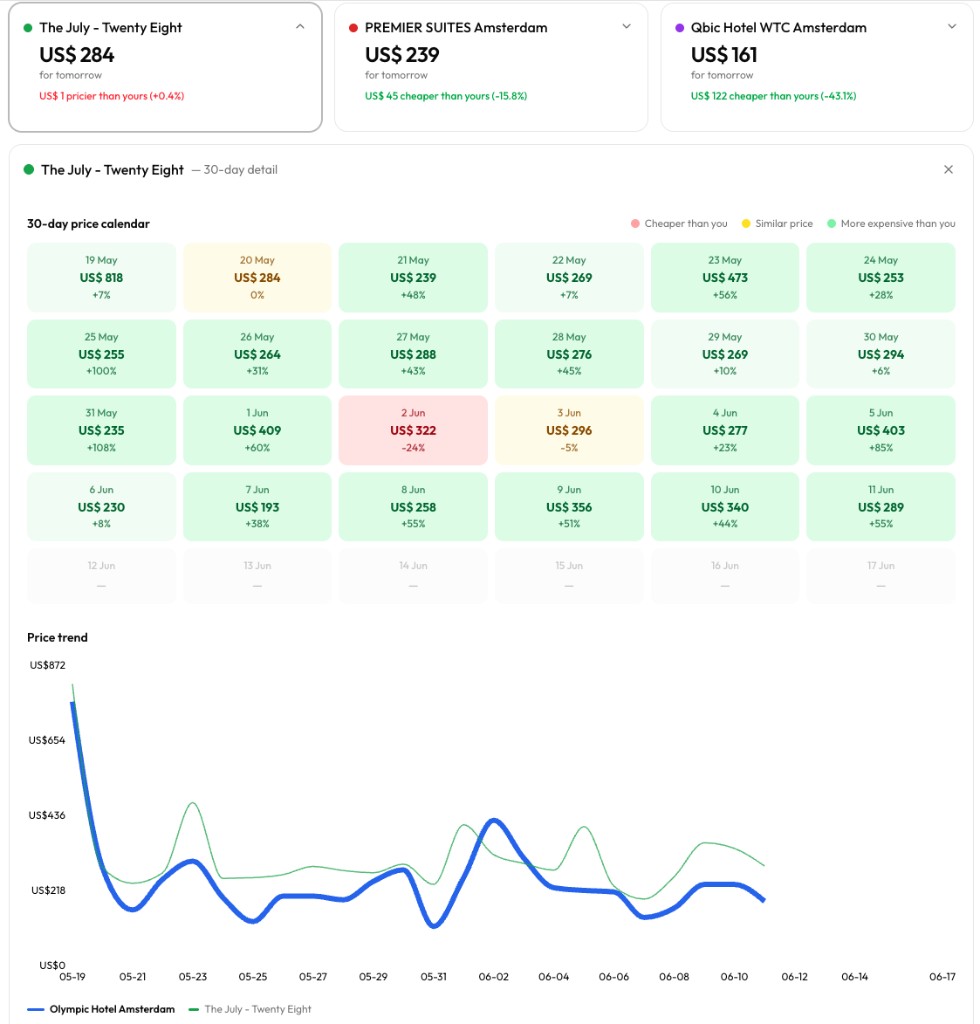Click the empty 17 Jun calendar cell
Viewport: 980px width, 1024px height.
881,575
